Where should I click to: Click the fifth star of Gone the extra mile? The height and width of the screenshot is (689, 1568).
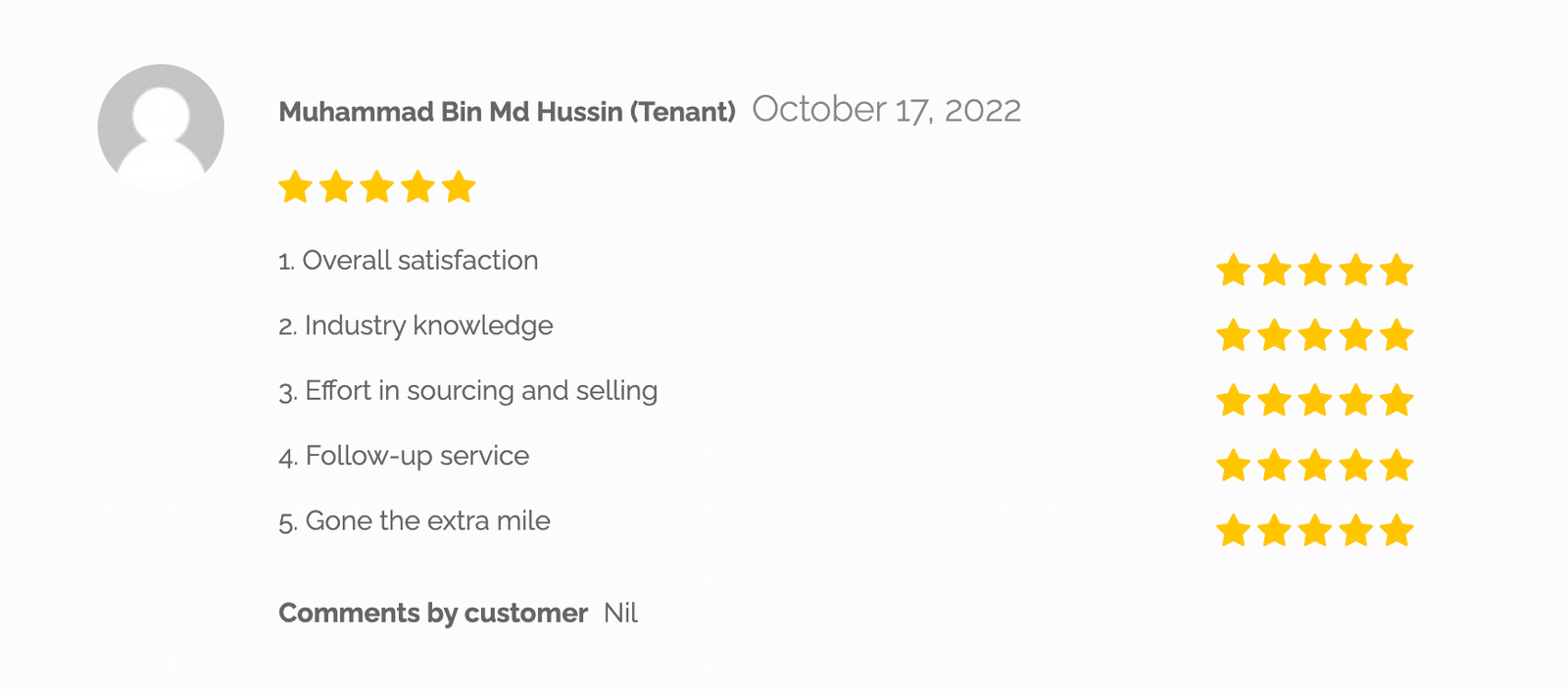pos(1396,531)
